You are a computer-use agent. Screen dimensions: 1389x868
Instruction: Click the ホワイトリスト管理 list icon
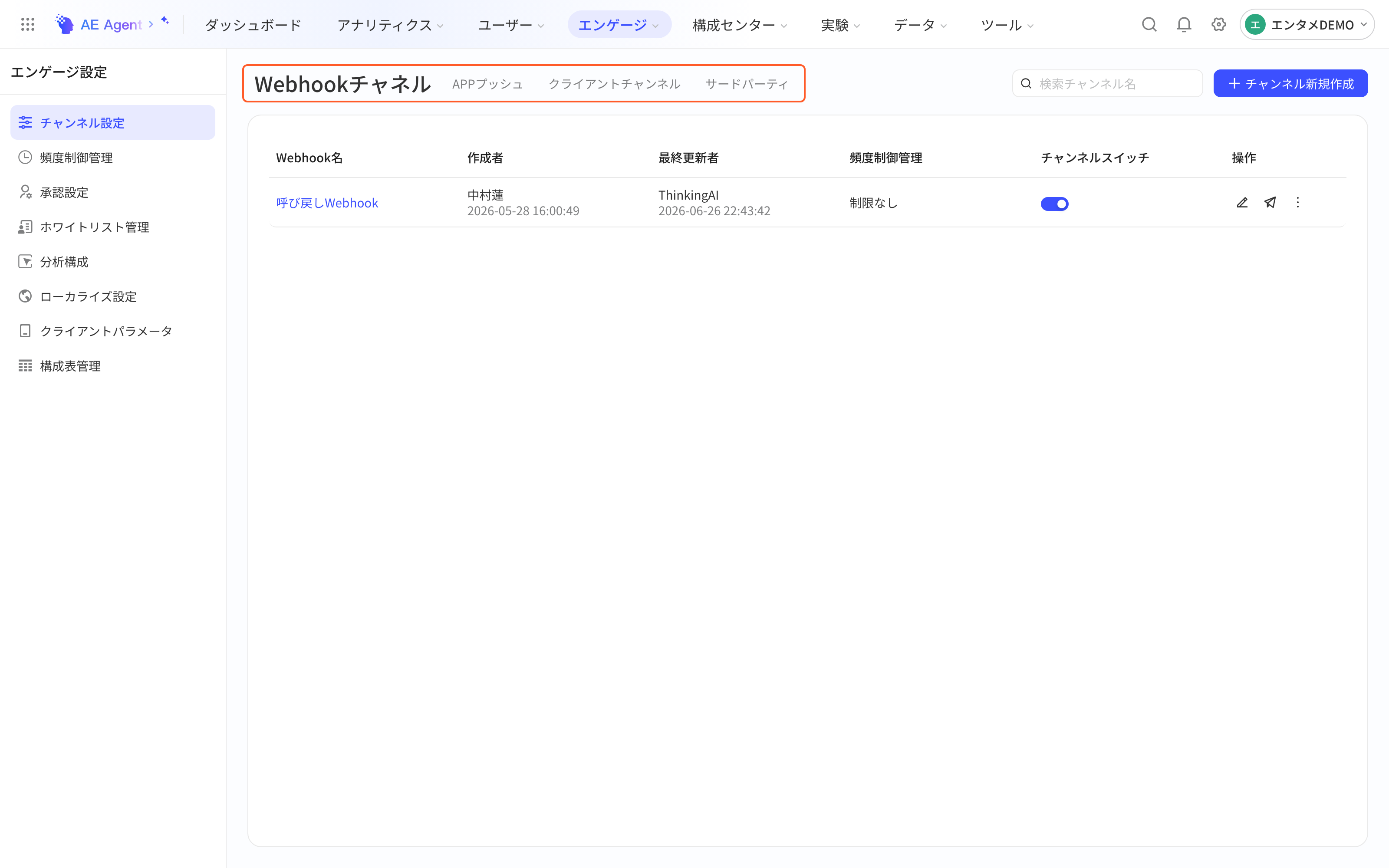25,227
